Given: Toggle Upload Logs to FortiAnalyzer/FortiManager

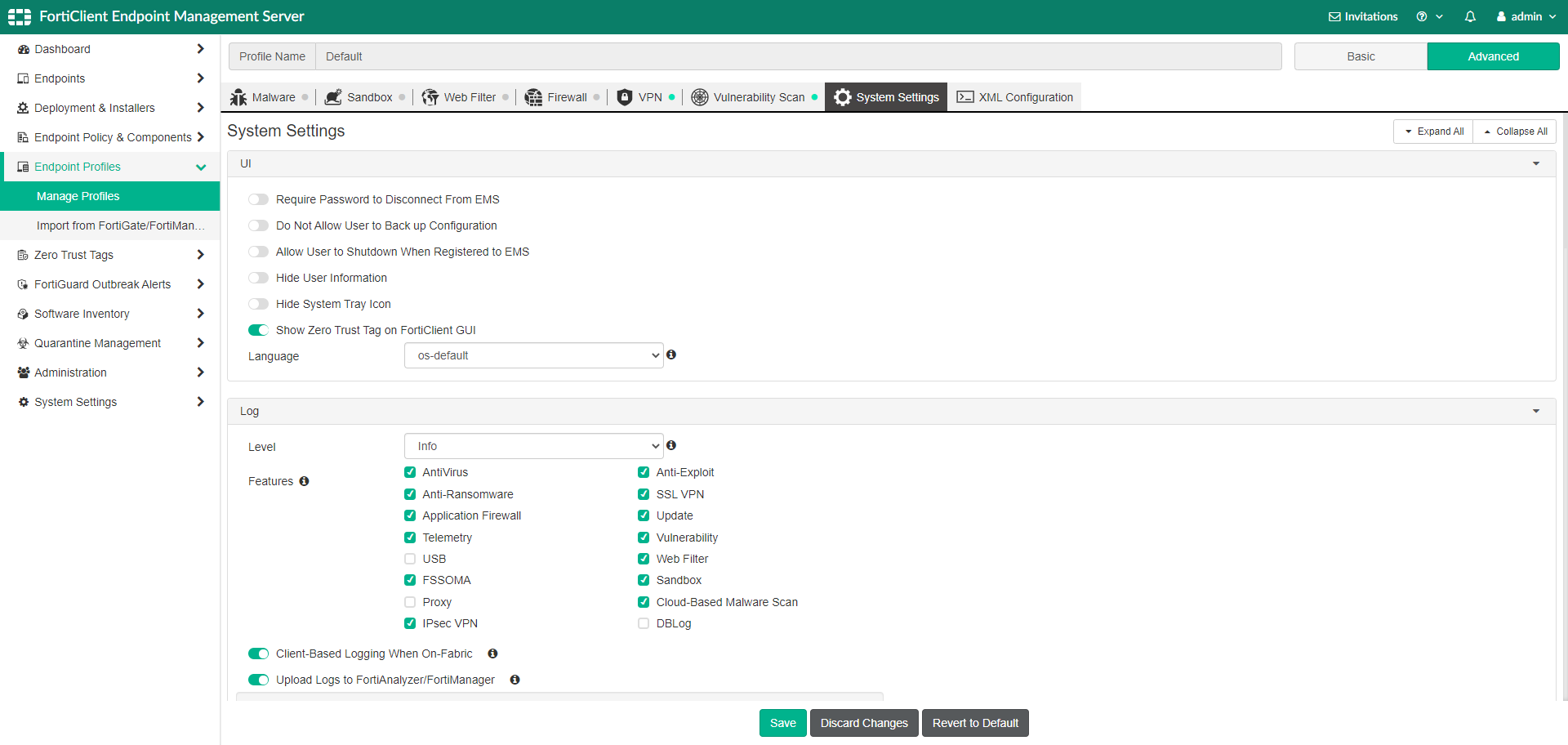Looking at the screenshot, I should [259, 680].
